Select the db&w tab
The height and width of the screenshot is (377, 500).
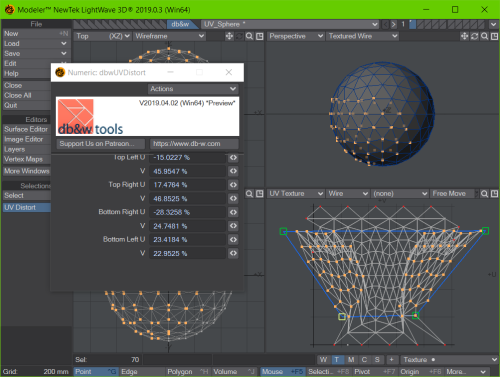click(180, 24)
